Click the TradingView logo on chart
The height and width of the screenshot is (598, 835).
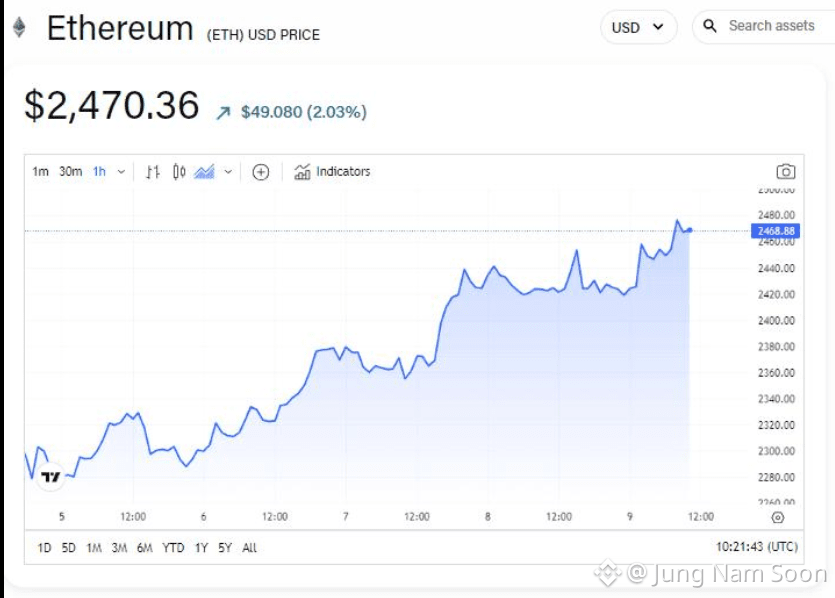51,476
